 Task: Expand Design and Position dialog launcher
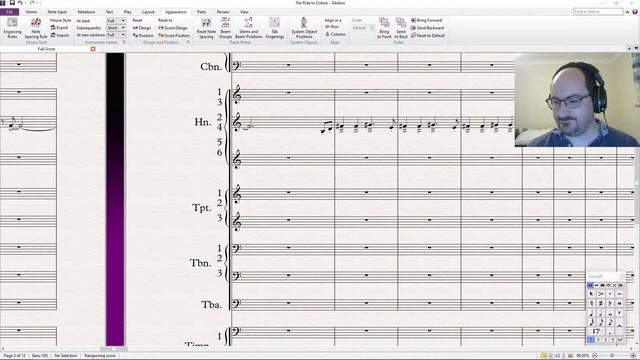pyautogui.click(x=188, y=42)
